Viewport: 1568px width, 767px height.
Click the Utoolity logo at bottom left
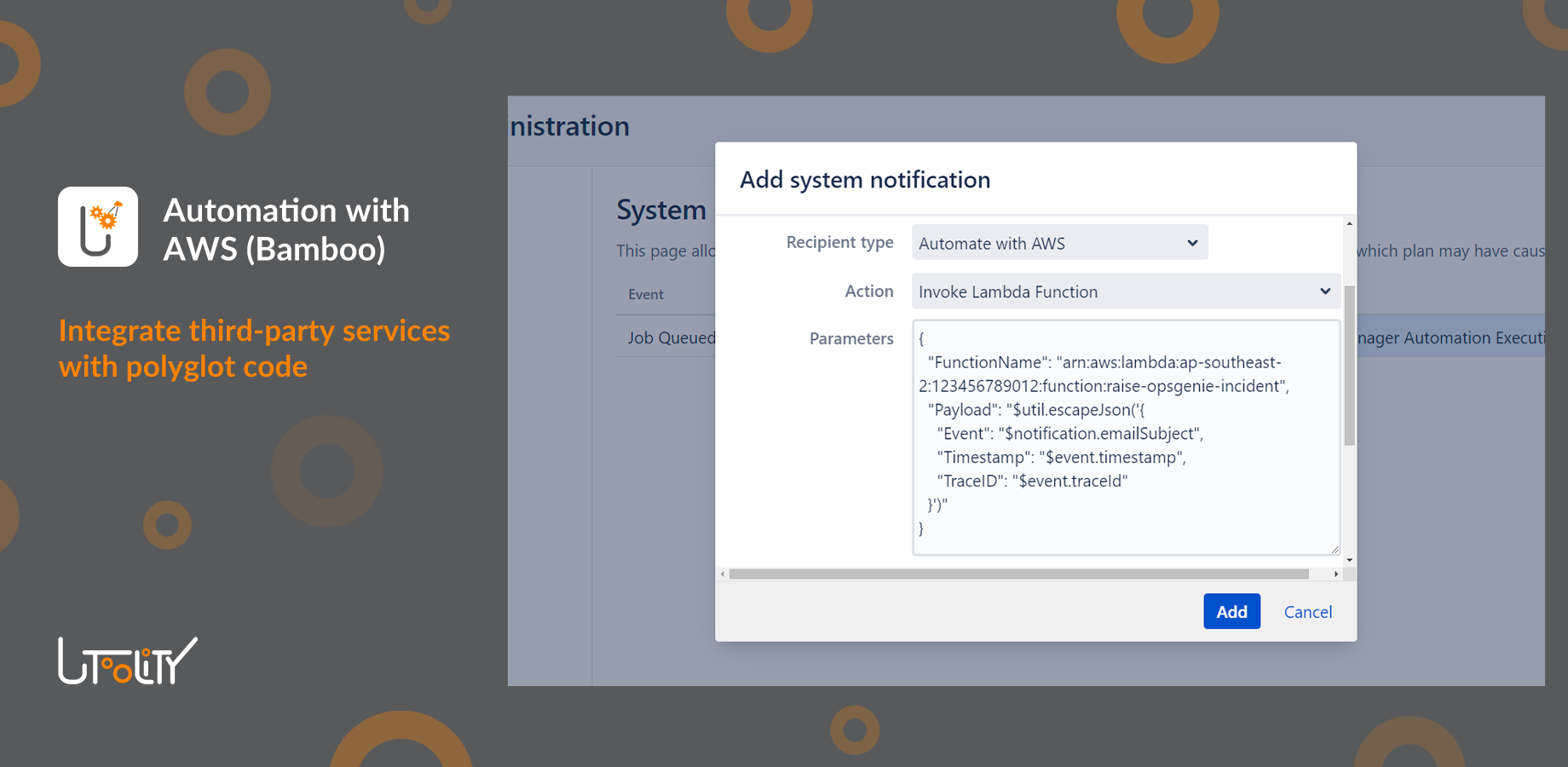pyautogui.click(x=126, y=660)
